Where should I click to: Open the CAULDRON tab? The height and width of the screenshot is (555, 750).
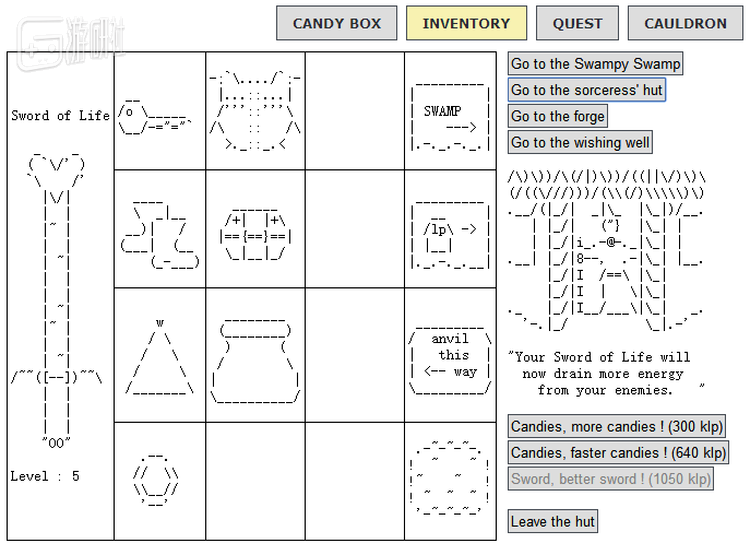[685, 23]
